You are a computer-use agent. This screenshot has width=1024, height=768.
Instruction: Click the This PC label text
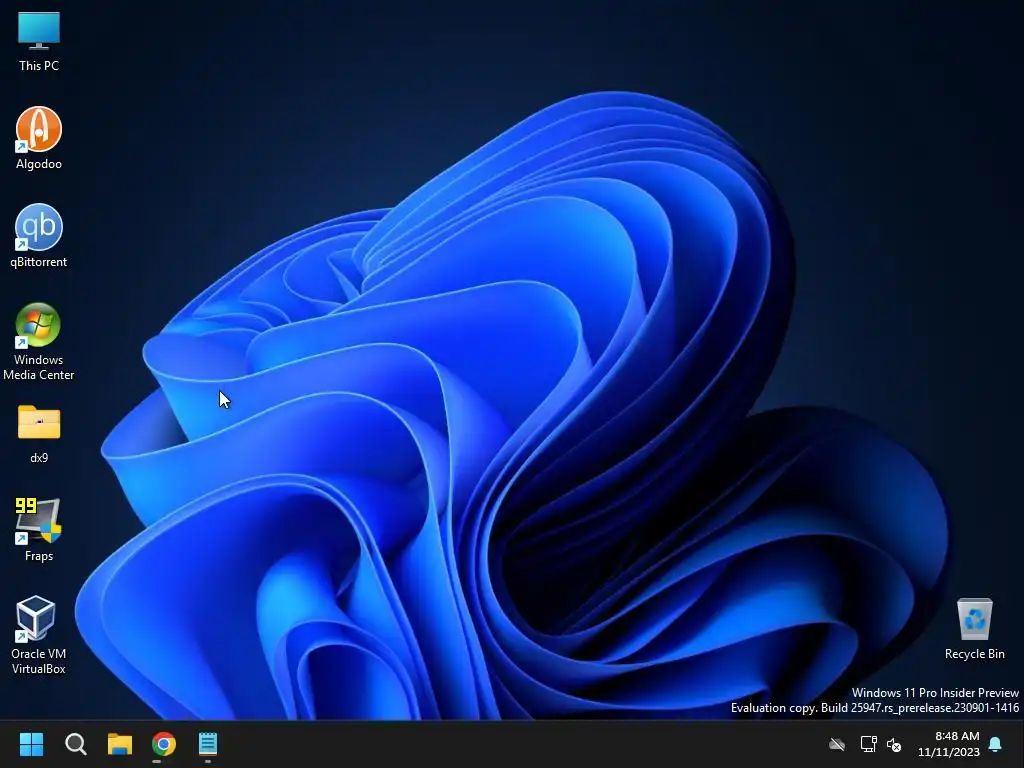(39, 65)
